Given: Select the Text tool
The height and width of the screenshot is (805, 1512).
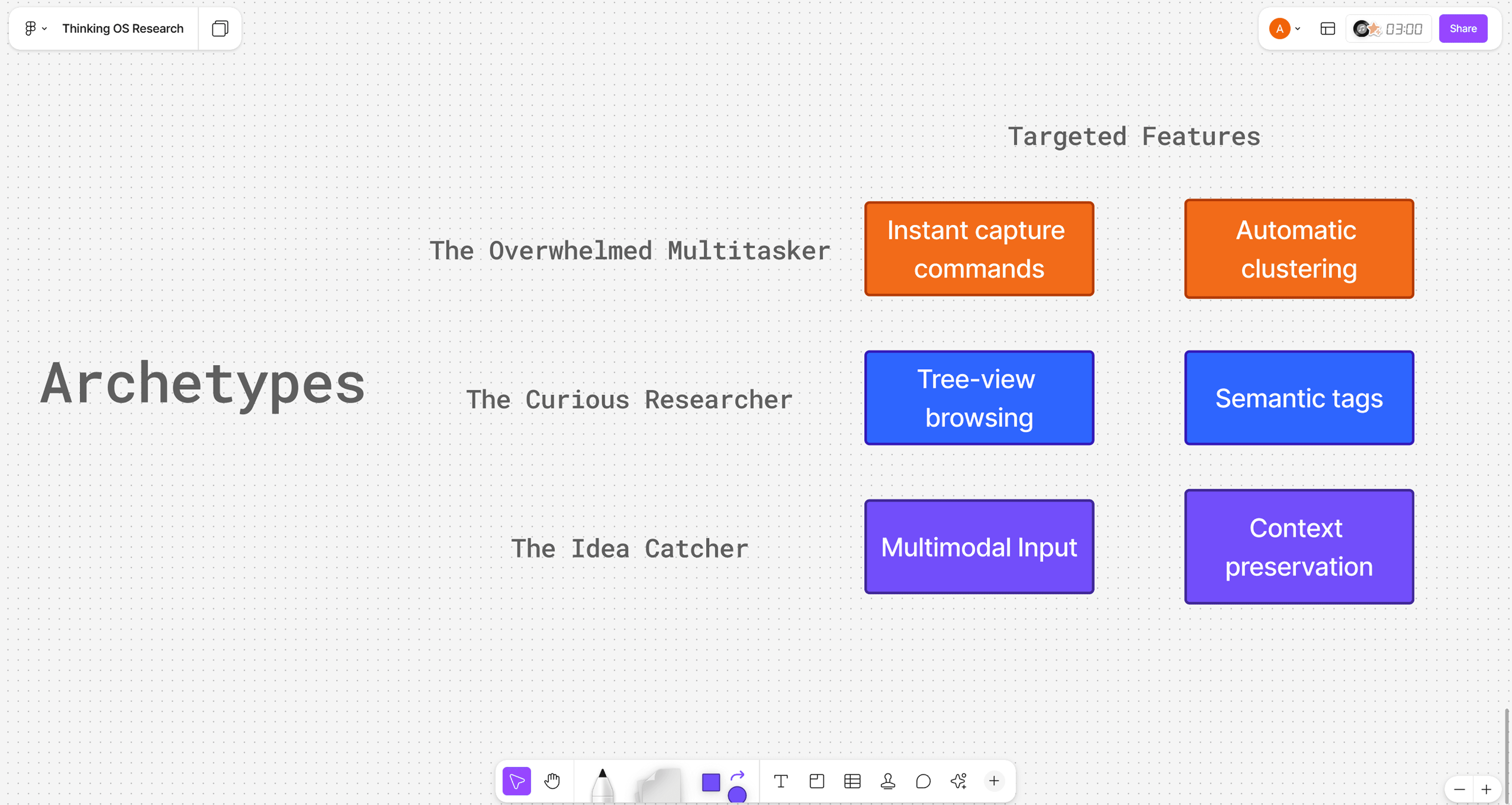Looking at the screenshot, I should pos(781,781).
